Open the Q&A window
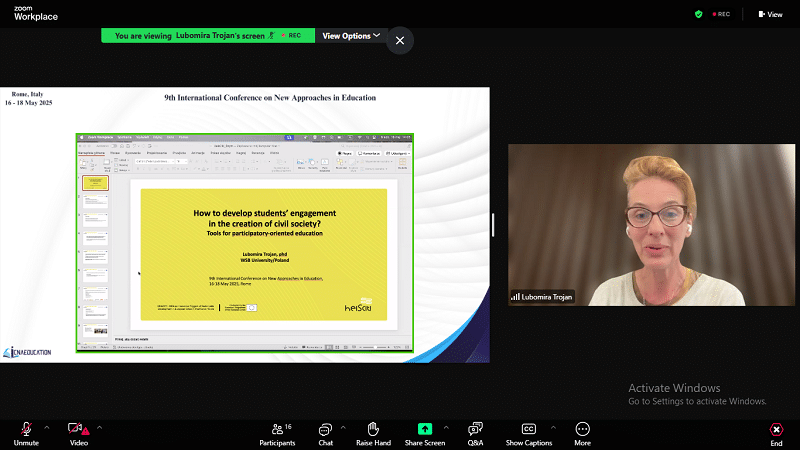Screen dimensions: 800x450 [x=475, y=428]
